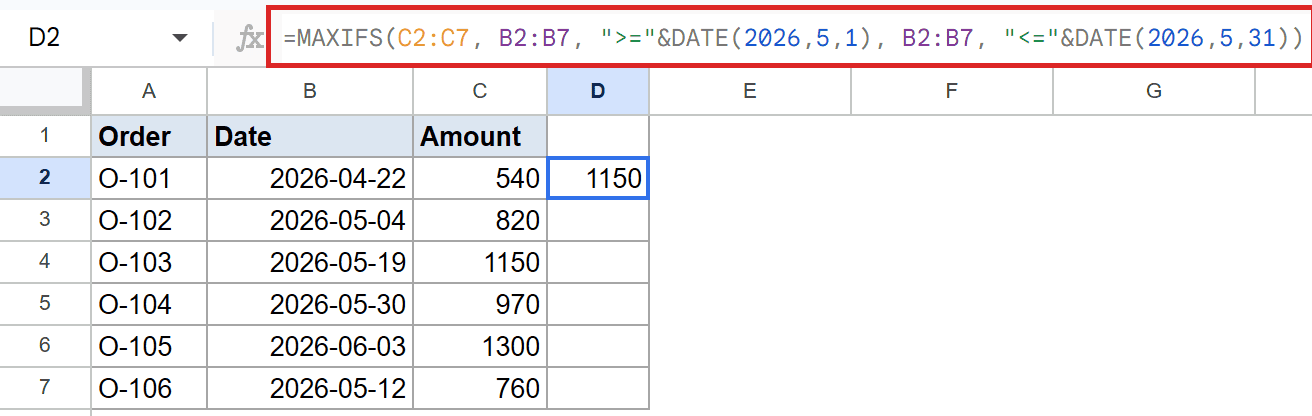Select column E header

point(749,91)
